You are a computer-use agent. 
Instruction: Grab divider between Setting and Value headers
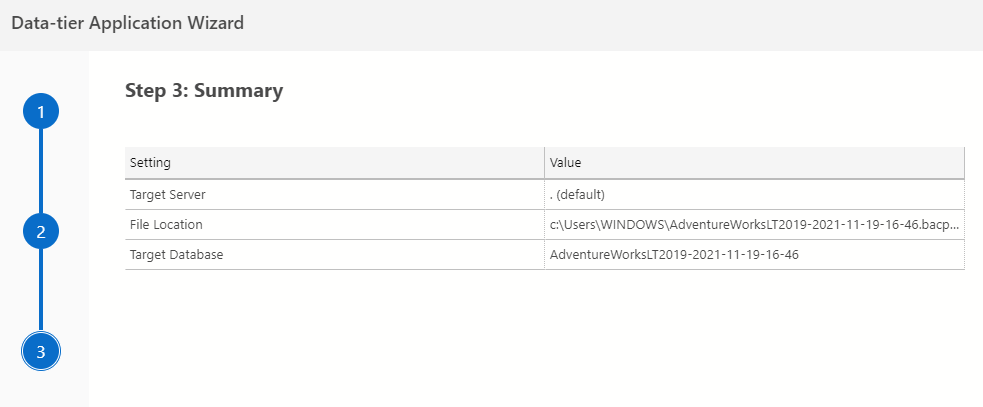pos(545,162)
